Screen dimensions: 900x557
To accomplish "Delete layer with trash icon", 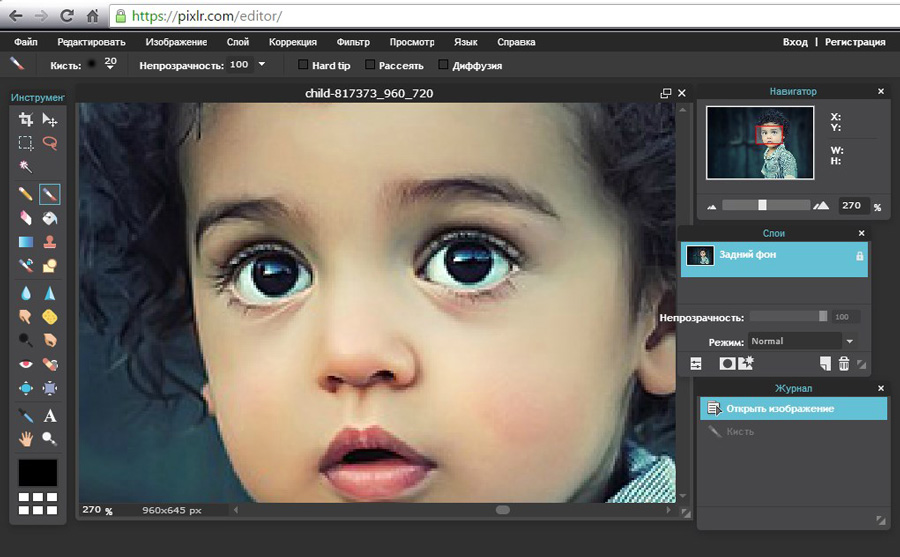I will [844, 364].
